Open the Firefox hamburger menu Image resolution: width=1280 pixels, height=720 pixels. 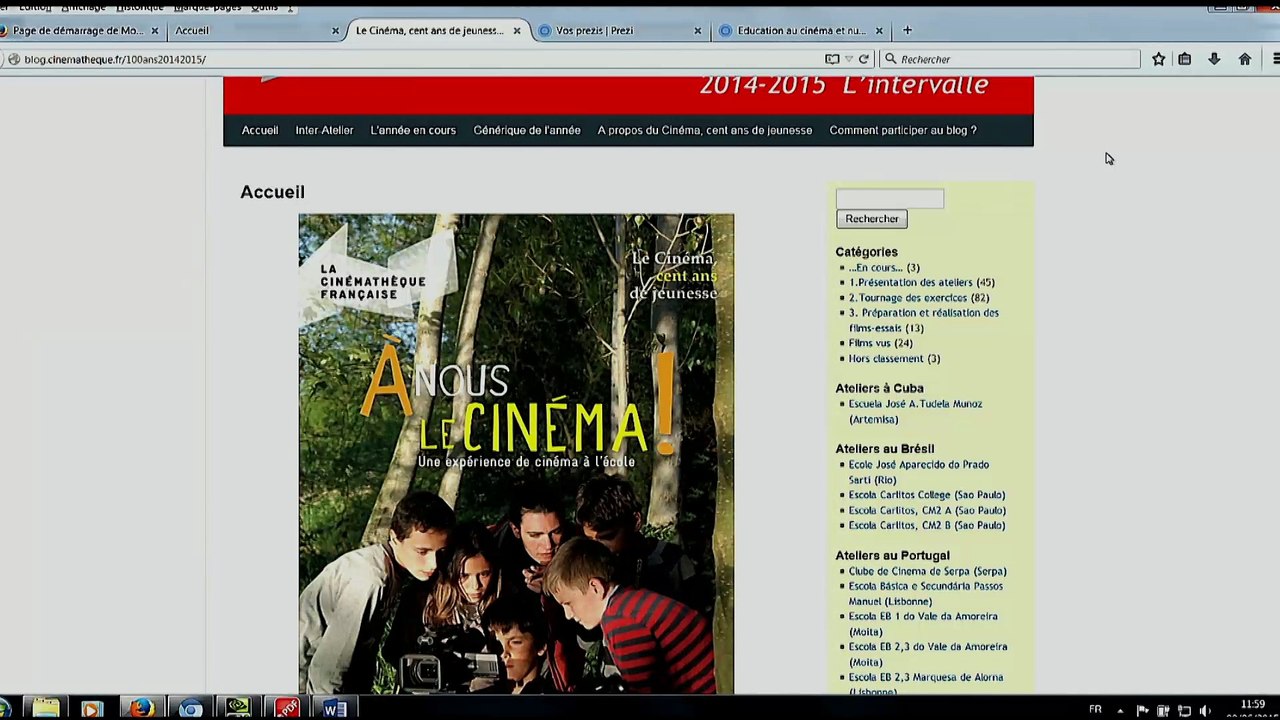point(1276,59)
